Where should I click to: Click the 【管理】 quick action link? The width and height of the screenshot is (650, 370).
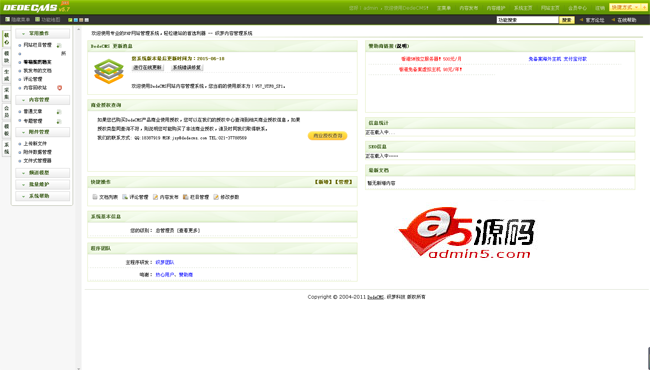[x=344, y=182]
